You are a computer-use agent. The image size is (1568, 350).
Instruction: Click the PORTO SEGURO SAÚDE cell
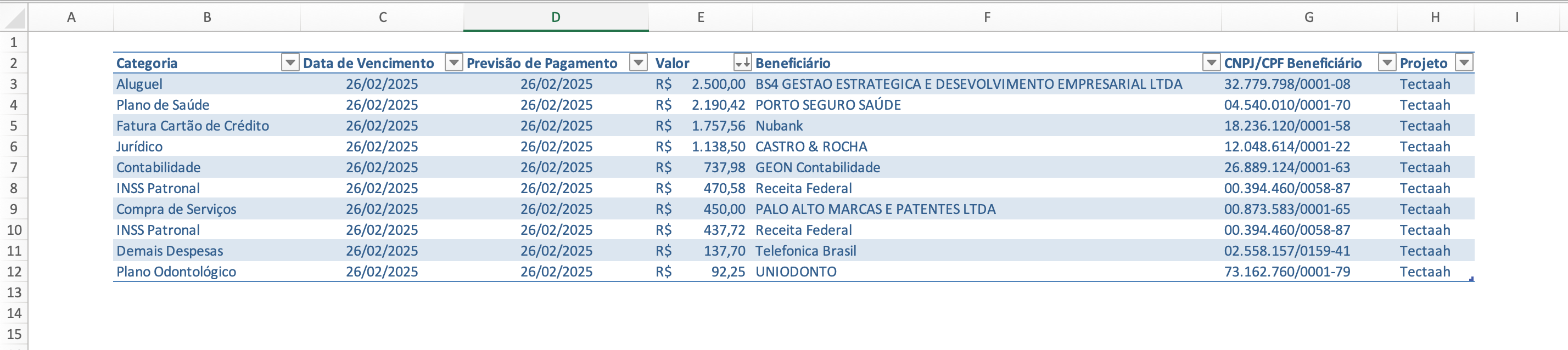point(827,105)
